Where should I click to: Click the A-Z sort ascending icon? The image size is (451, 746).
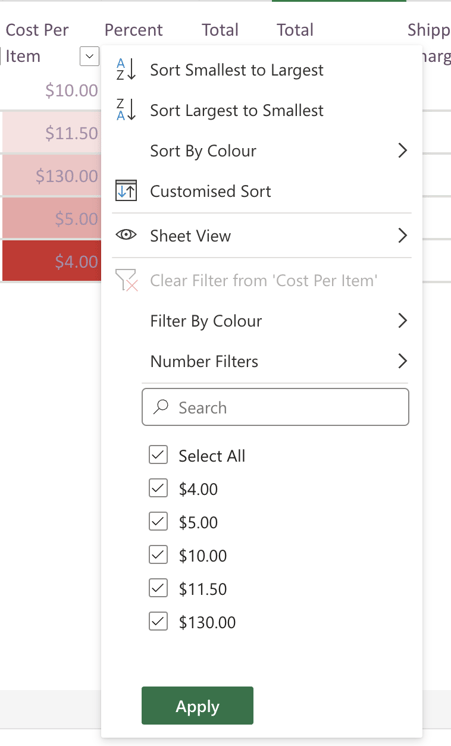point(126,69)
